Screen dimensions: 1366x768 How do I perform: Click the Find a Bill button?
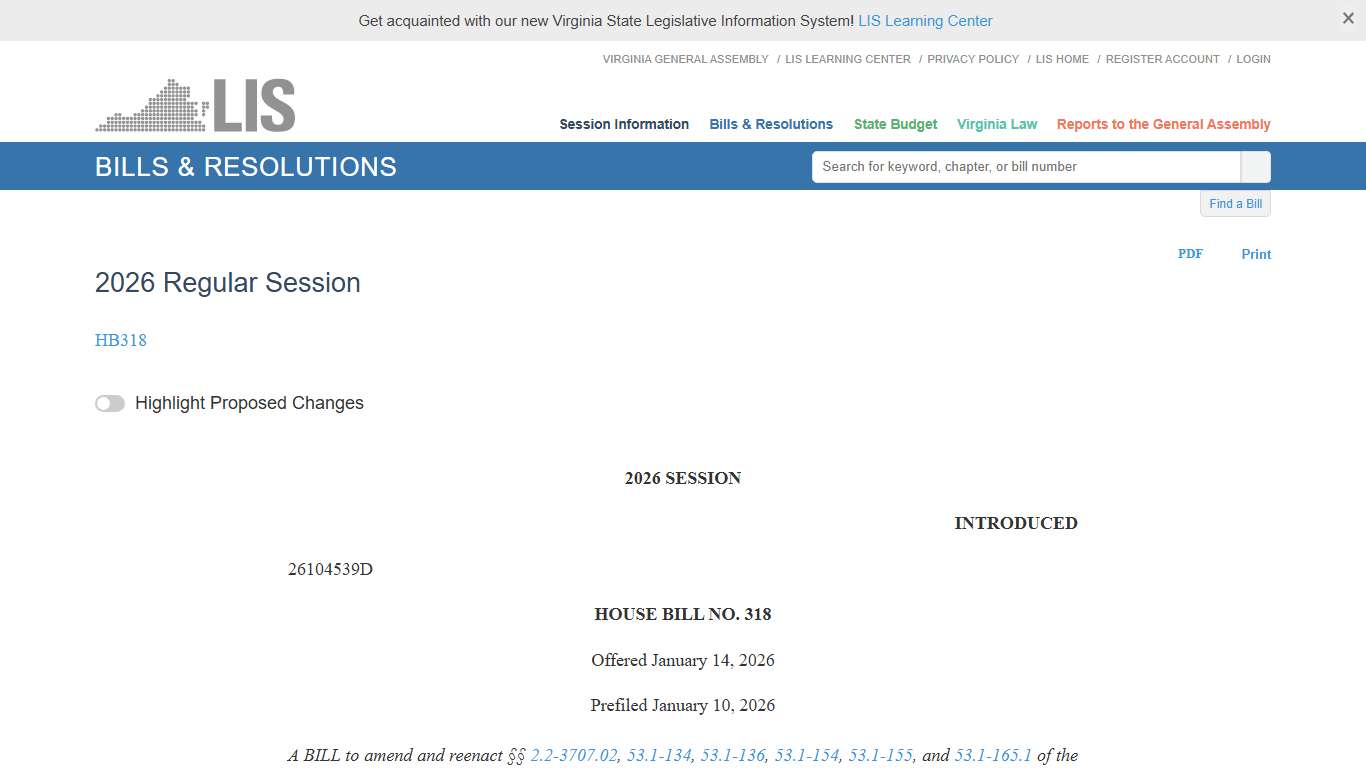point(1235,203)
